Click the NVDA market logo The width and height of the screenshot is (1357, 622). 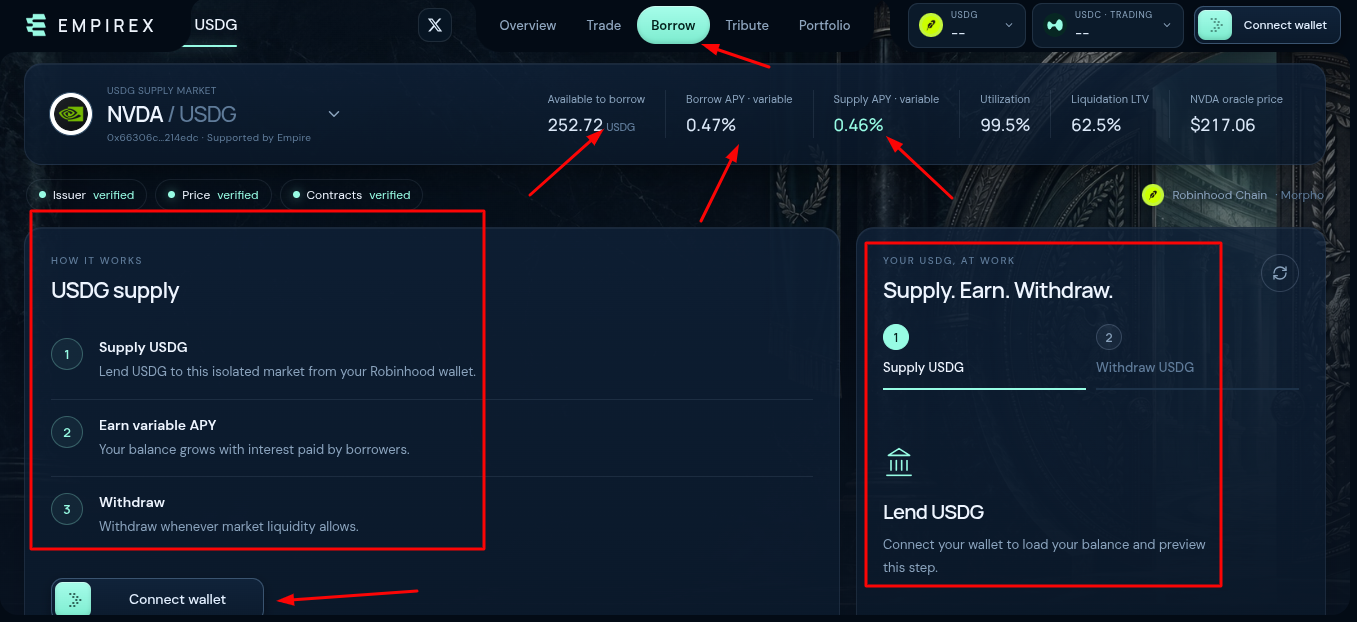[71, 114]
